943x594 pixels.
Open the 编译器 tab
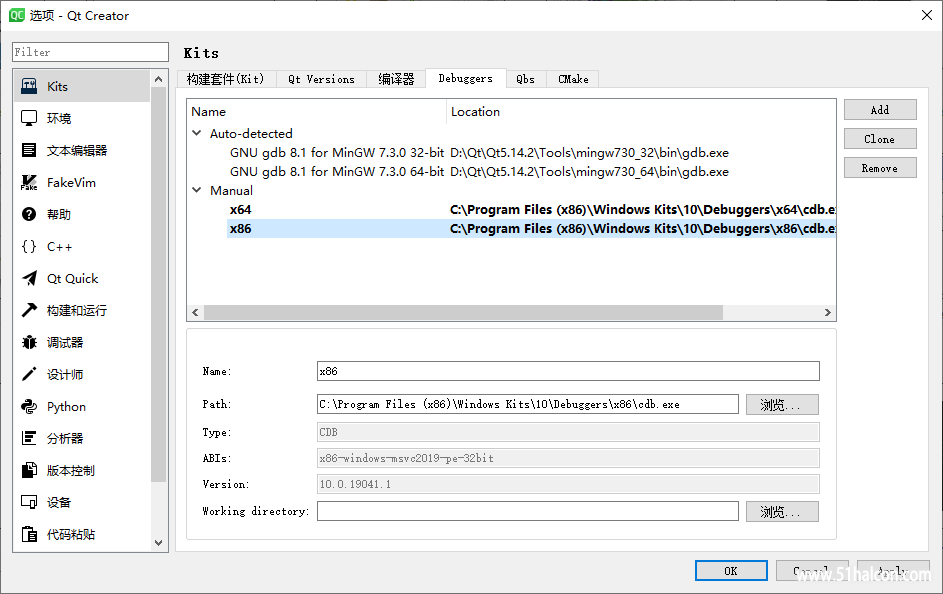(x=396, y=79)
